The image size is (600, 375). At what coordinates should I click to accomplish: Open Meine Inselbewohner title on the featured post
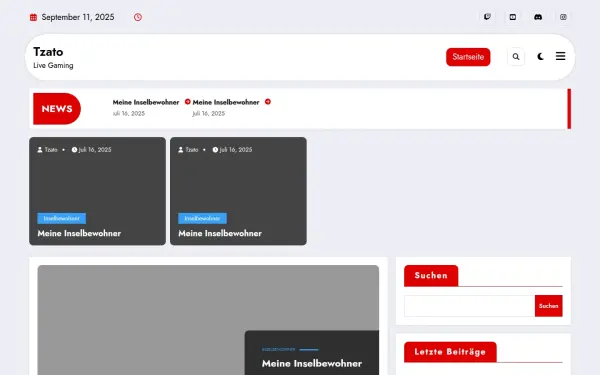coord(312,364)
